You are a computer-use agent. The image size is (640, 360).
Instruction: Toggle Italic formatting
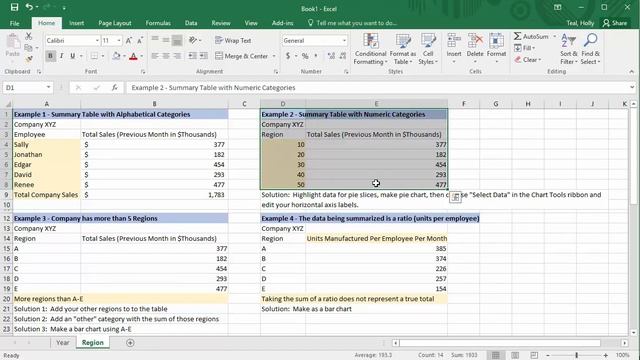[61, 56]
